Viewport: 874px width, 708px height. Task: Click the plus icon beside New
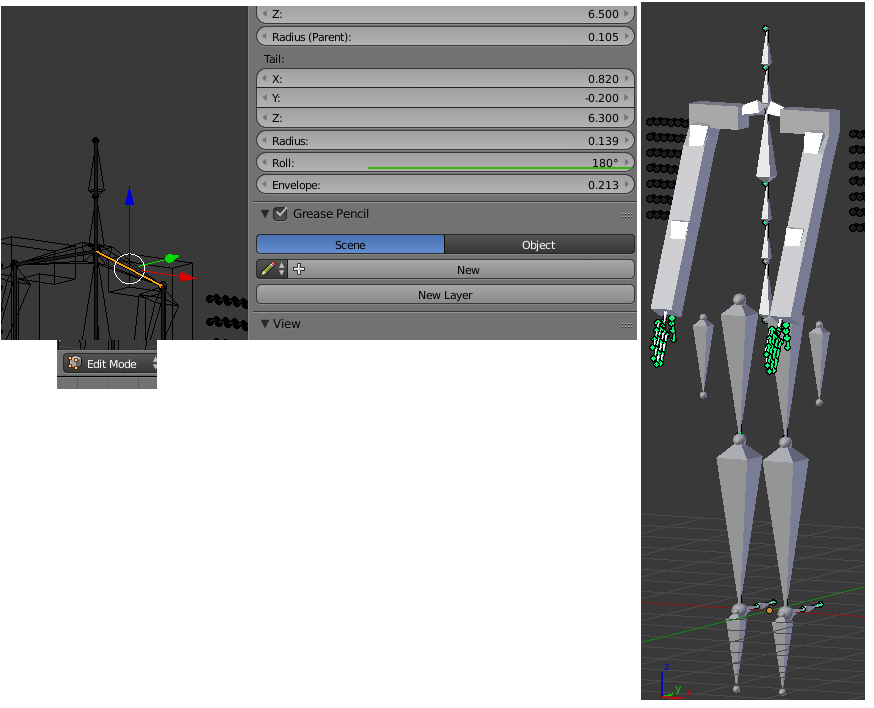click(x=299, y=269)
